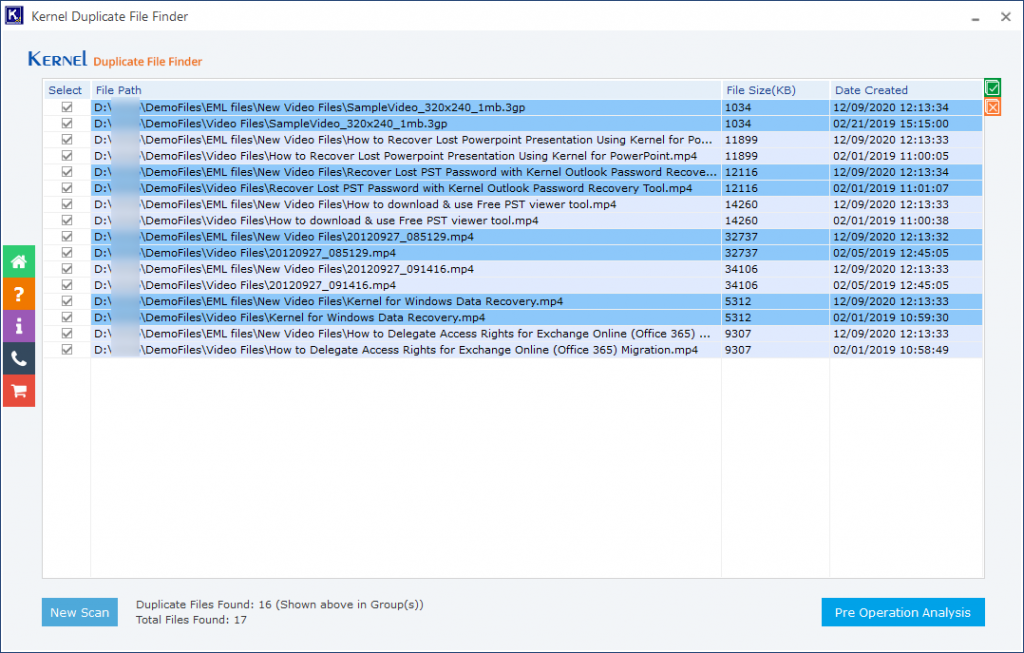This screenshot has height=653, width=1024.
Task: Deselect all duplicates with the orange X icon
Action: pyautogui.click(x=992, y=107)
